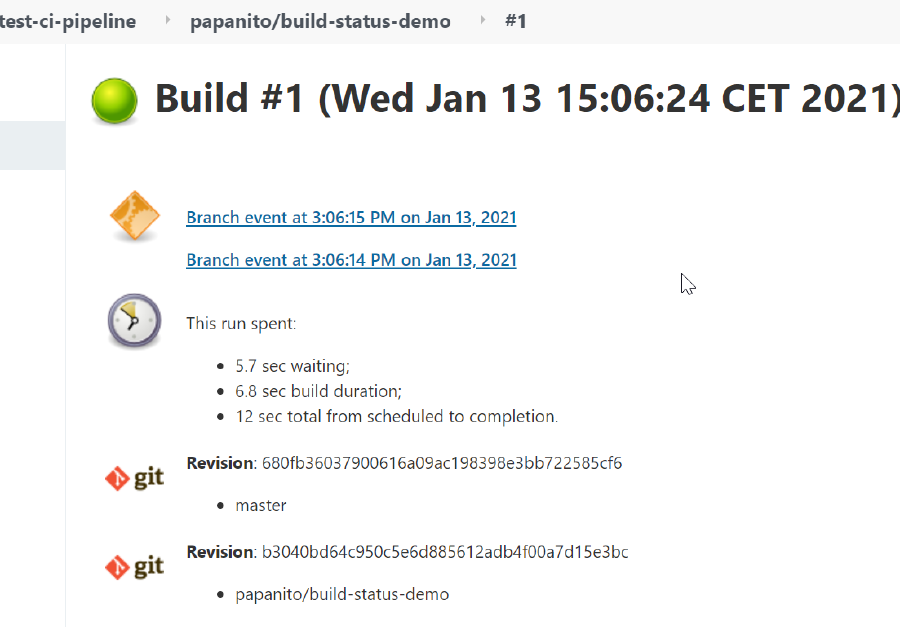Select the #1 build breadcrumb

pos(515,21)
